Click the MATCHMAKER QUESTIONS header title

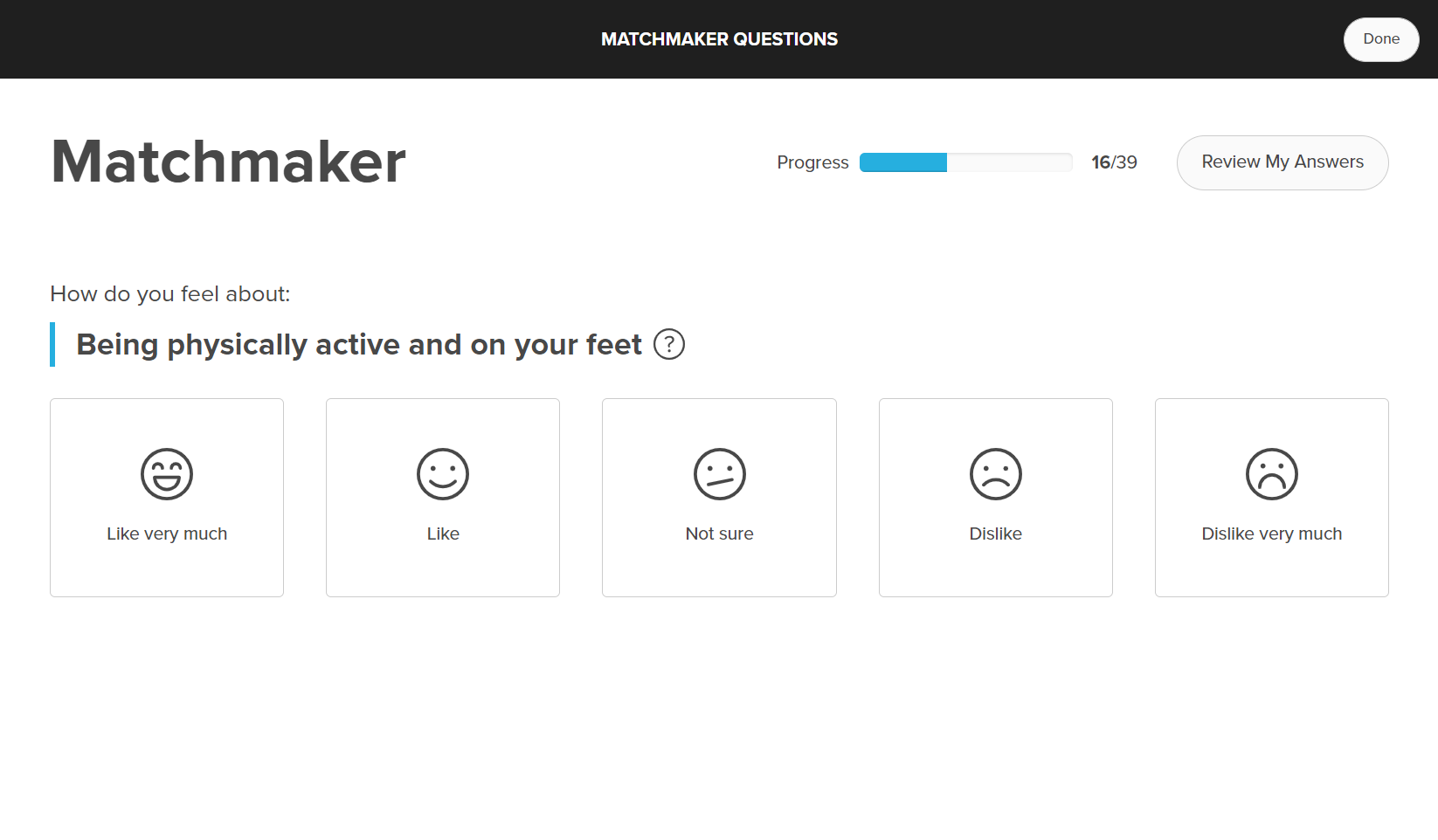719,39
